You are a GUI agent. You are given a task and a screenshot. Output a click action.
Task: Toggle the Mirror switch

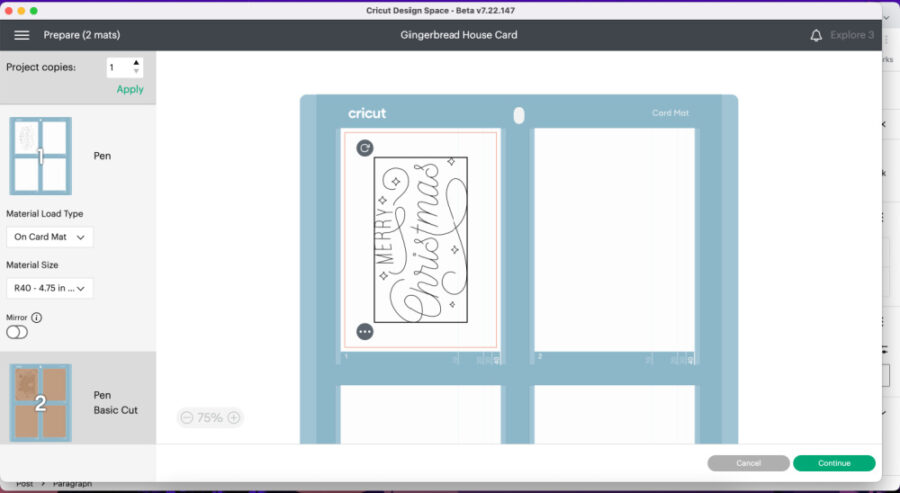(17, 333)
